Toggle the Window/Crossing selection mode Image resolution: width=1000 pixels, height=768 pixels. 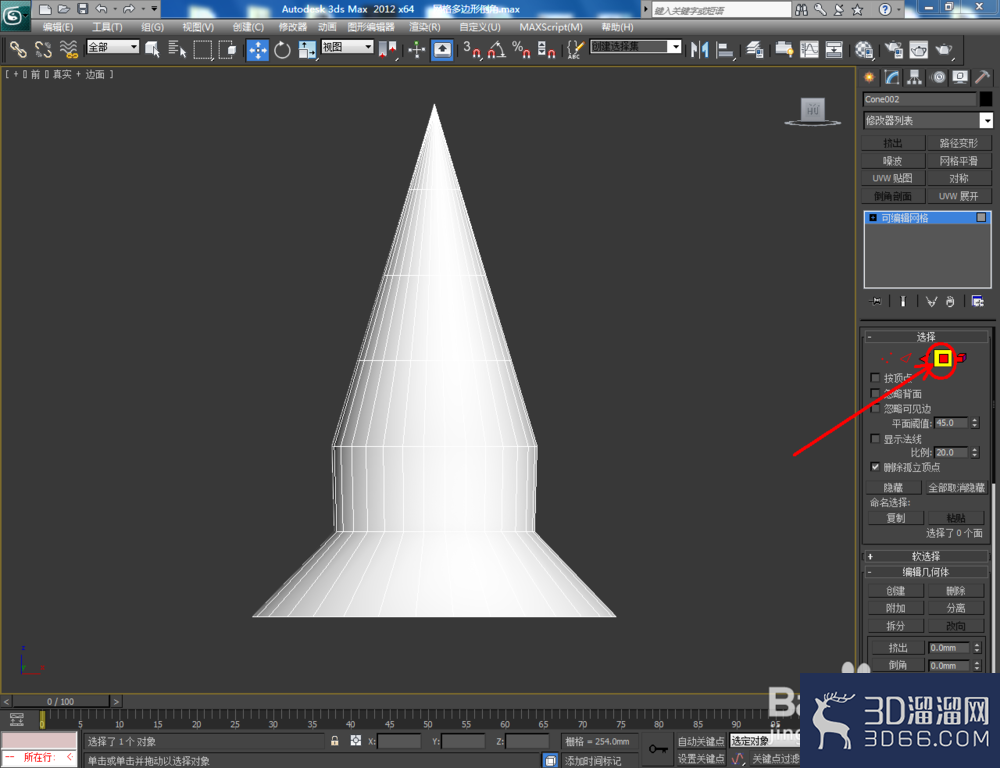[227, 49]
